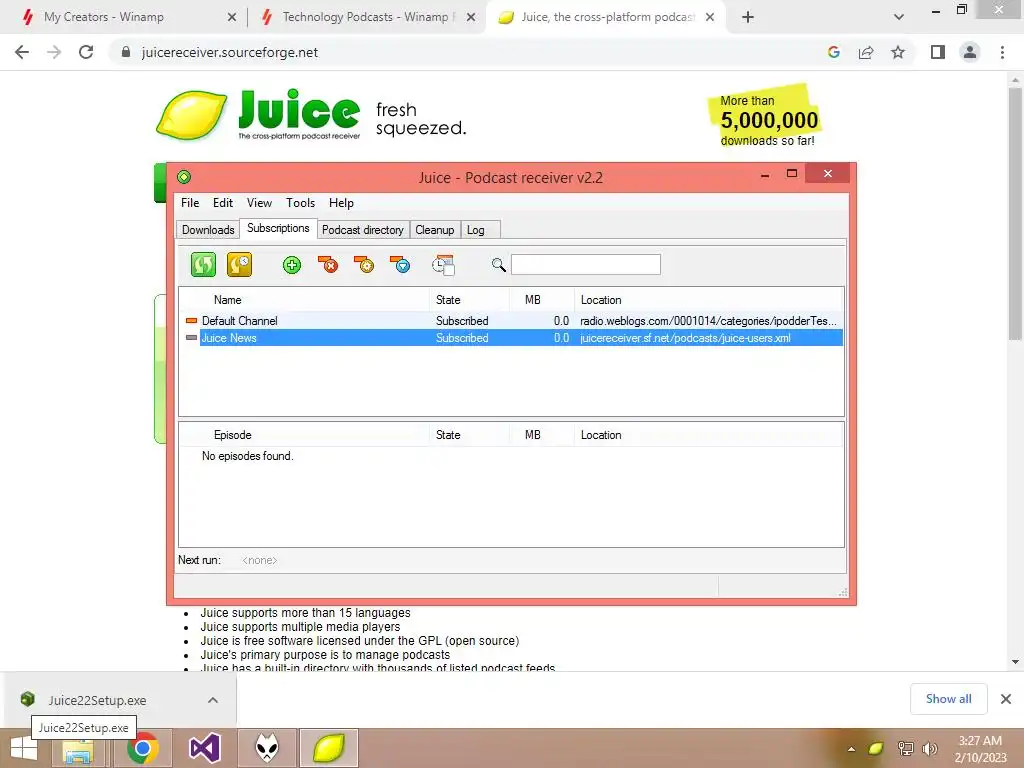Image resolution: width=1024 pixels, height=768 pixels.
Task: Go back to previous page
Action: (22, 52)
